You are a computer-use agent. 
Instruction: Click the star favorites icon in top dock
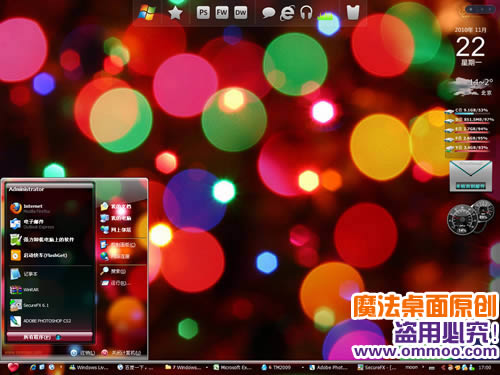click(x=175, y=13)
